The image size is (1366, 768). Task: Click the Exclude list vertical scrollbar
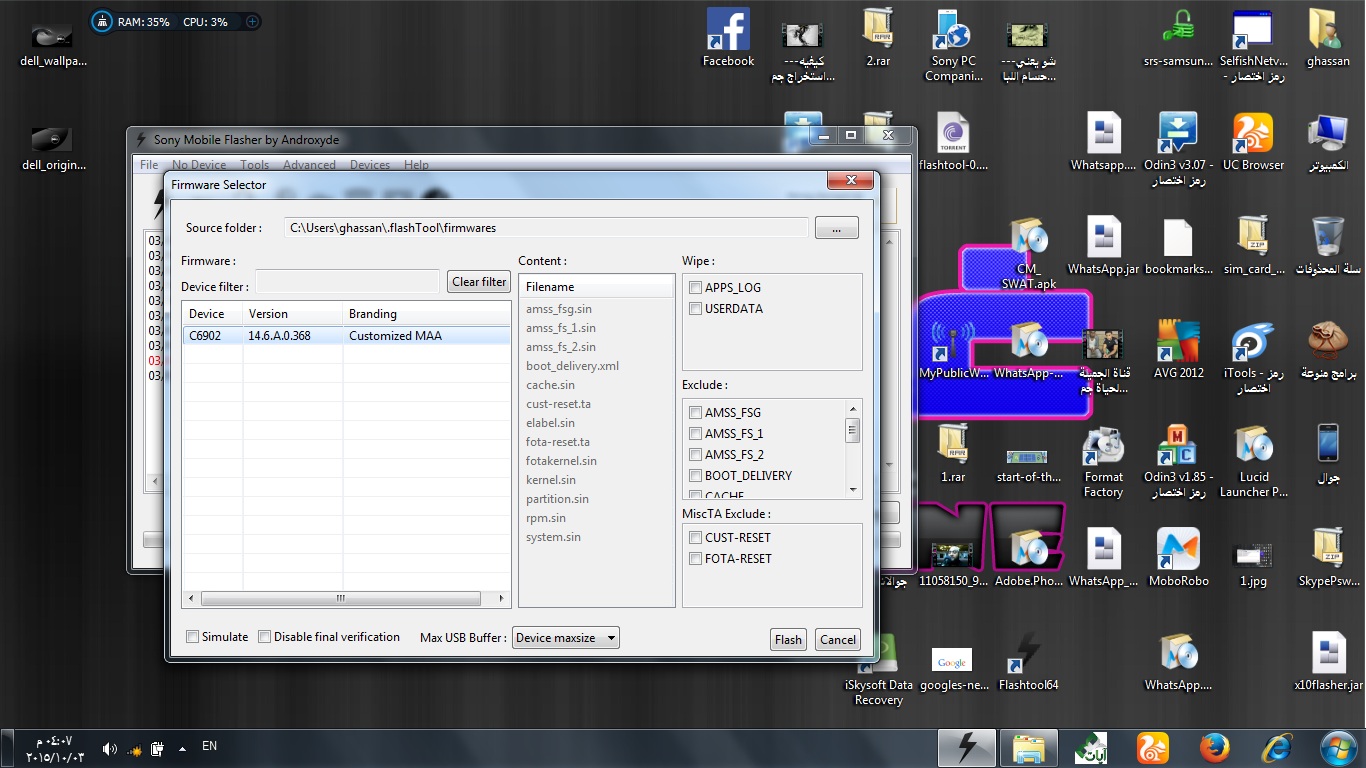tap(853, 449)
